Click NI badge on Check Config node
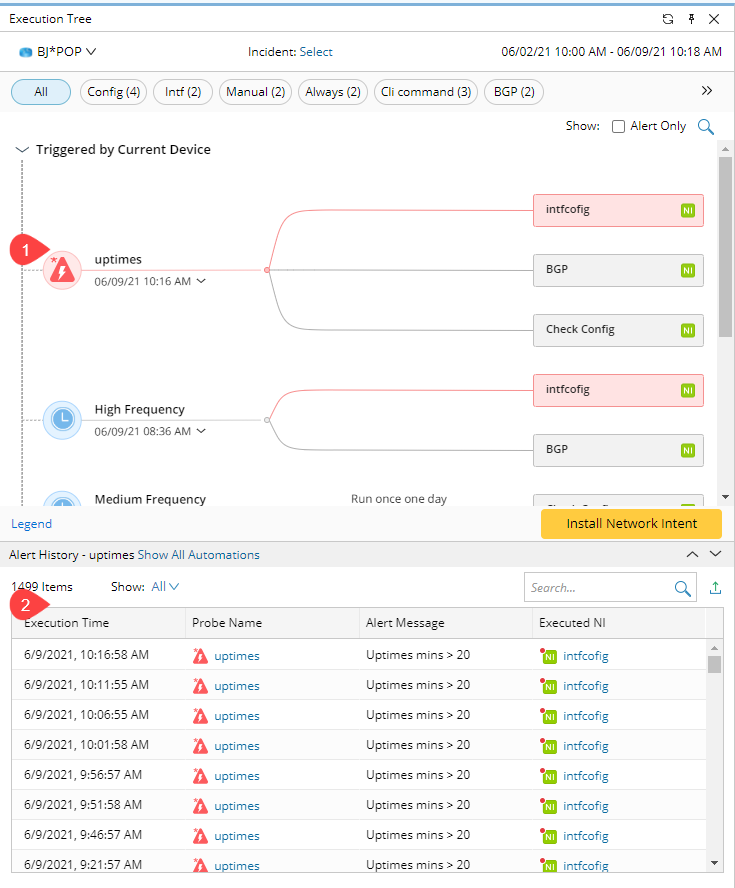 coord(688,331)
